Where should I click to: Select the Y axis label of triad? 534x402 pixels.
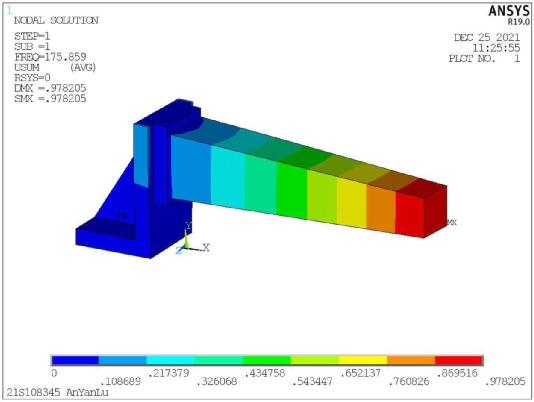point(188,226)
